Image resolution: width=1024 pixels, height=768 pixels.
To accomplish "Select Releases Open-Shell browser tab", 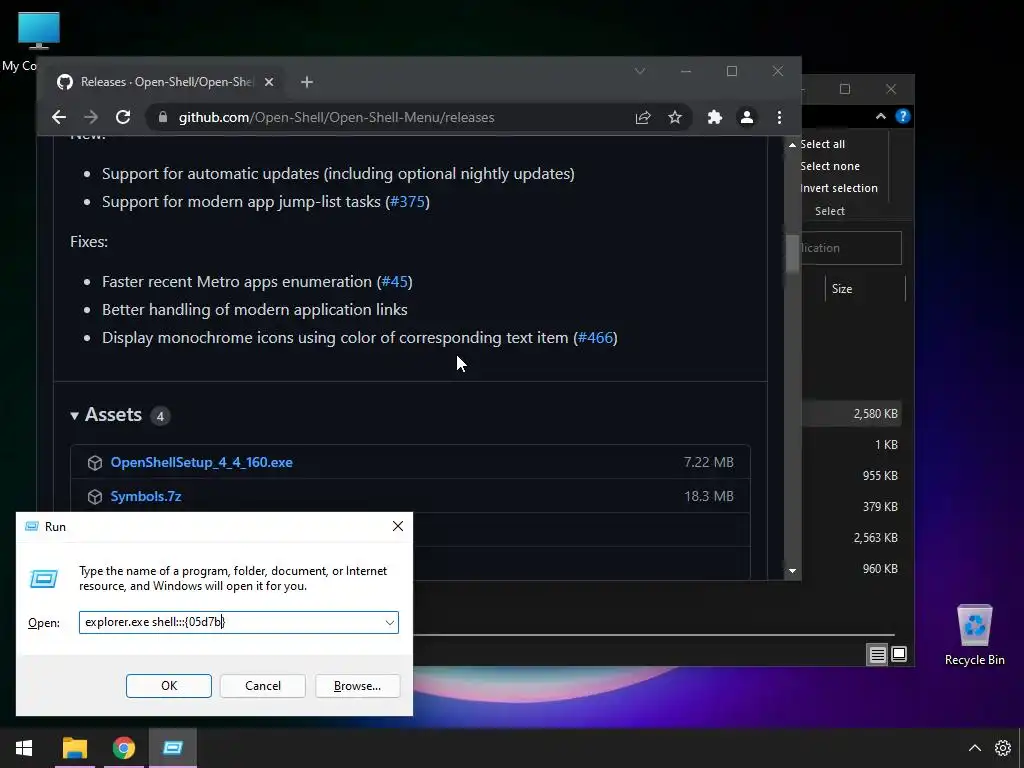I will pyautogui.click(x=167, y=82).
